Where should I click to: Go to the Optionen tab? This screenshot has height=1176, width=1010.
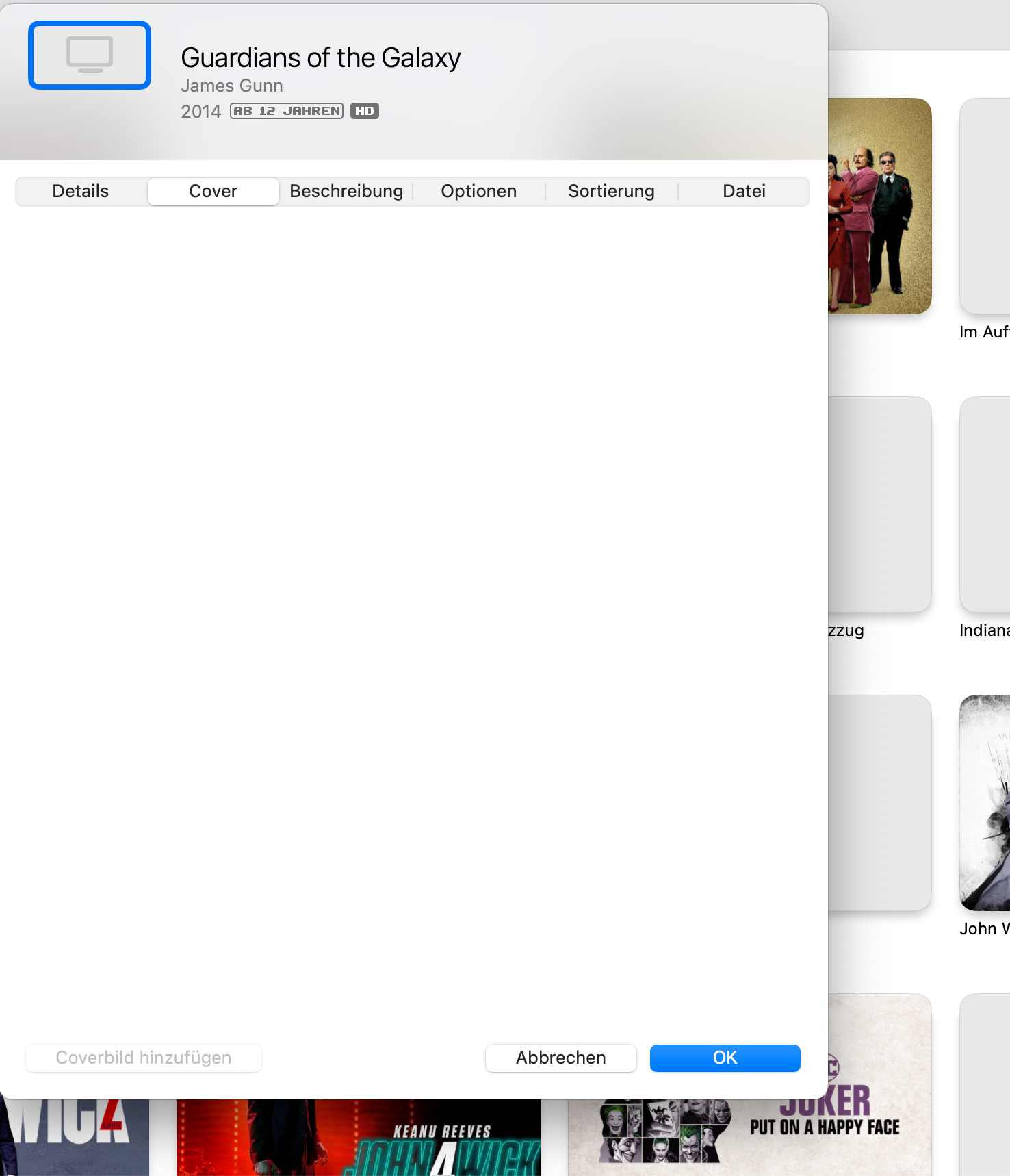point(479,191)
